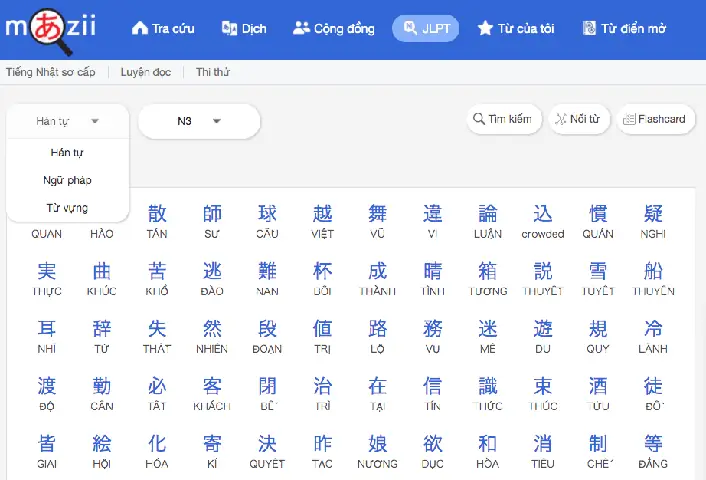Click the Nối từ button
The height and width of the screenshot is (480, 706).
(x=579, y=119)
